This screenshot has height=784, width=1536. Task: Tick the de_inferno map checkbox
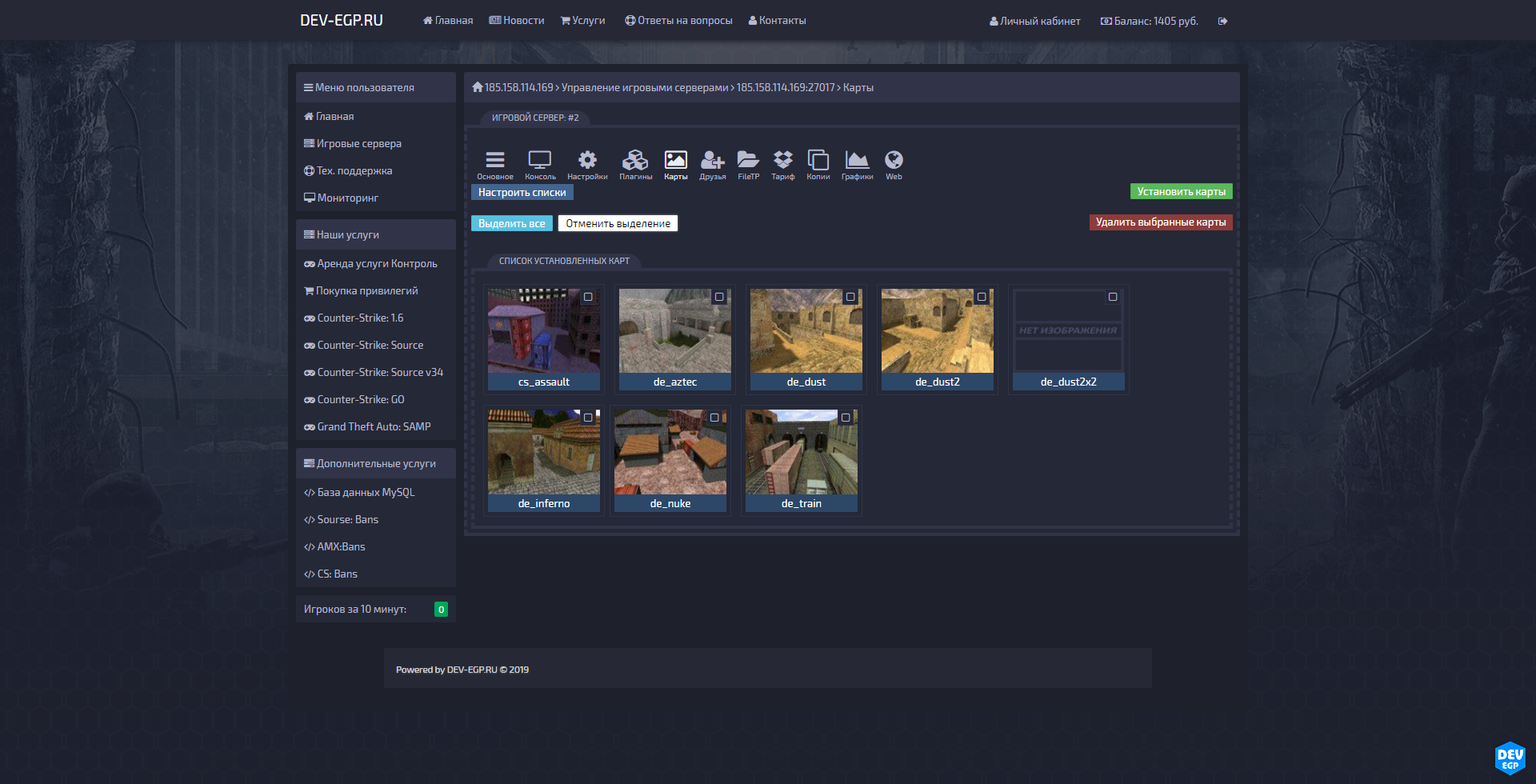(x=588, y=418)
